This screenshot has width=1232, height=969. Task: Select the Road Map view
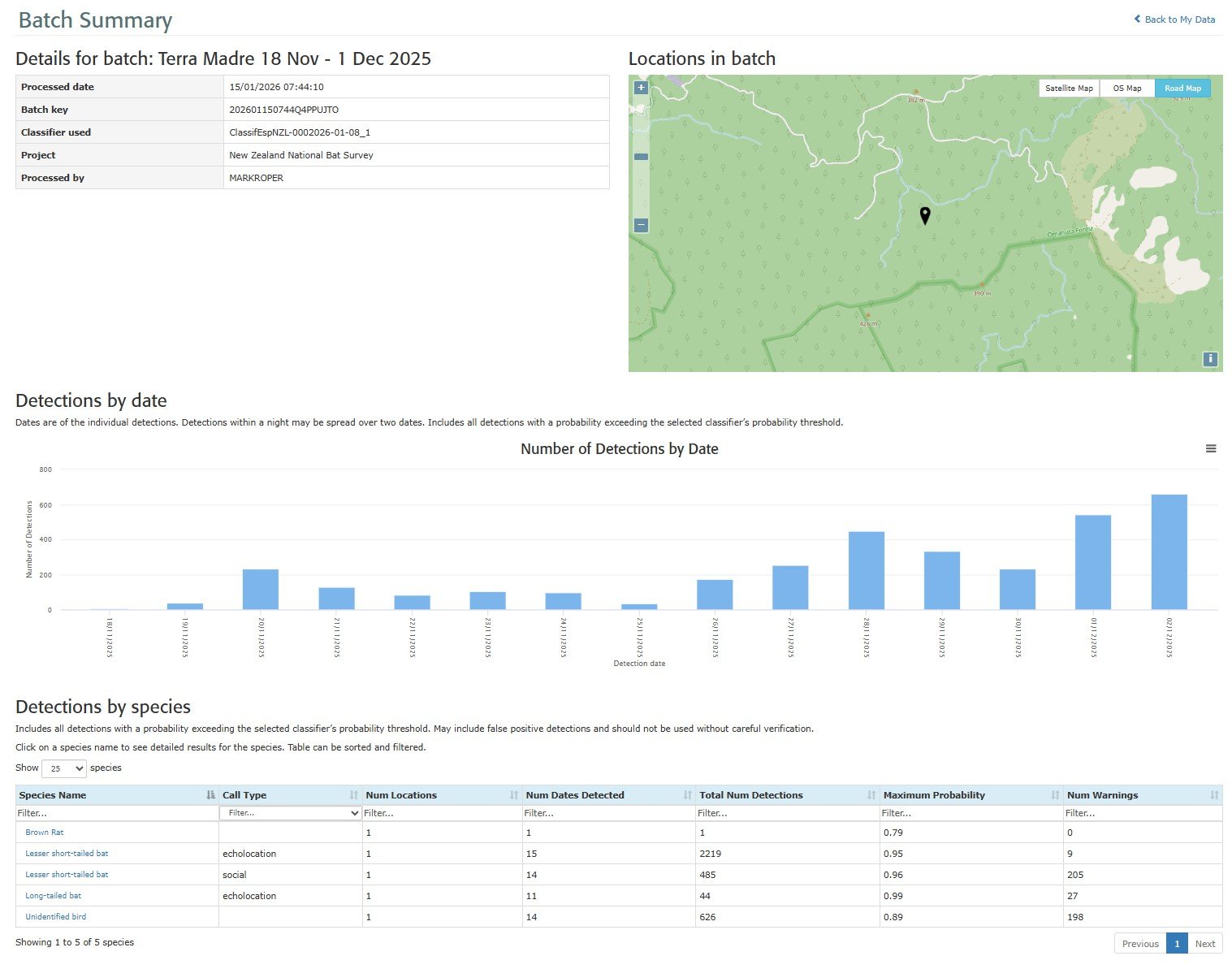tap(1182, 89)
